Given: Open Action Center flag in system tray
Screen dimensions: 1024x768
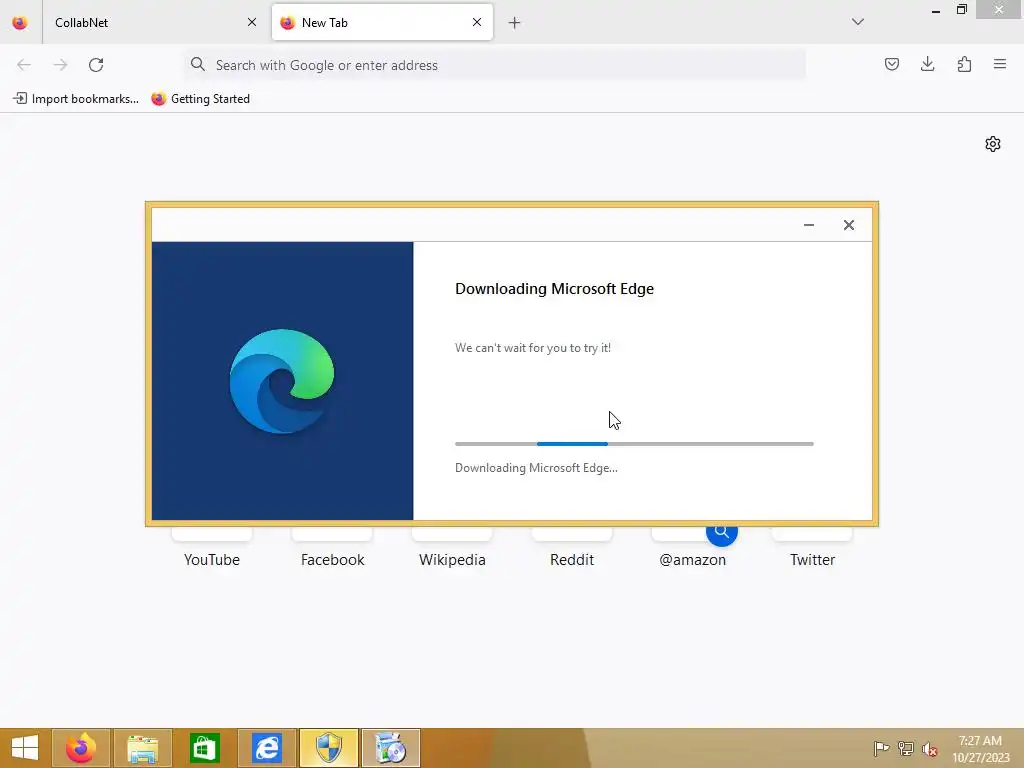Looking at the screenshot, I should [881, 749].
